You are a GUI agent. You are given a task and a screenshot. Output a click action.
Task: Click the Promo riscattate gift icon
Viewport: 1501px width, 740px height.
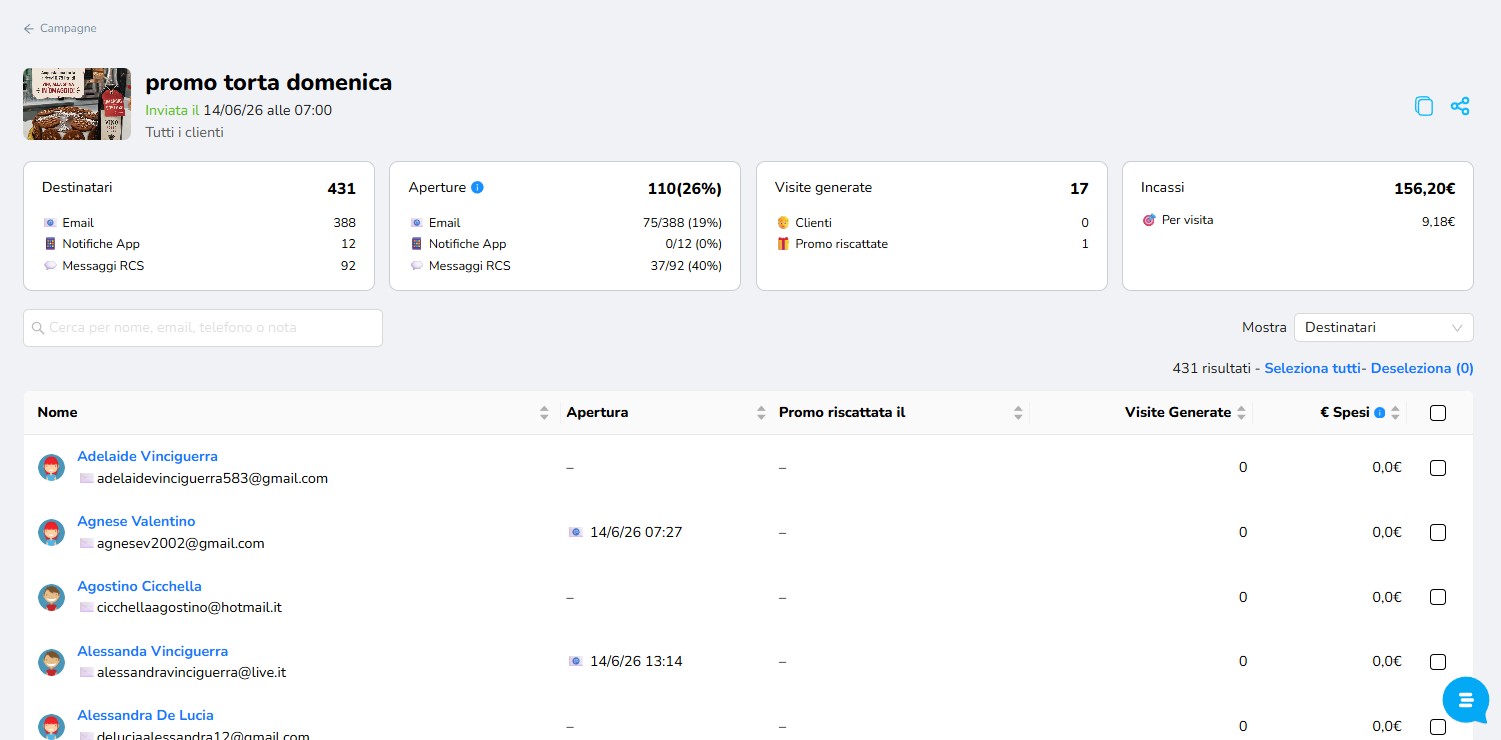click(783, 244)
